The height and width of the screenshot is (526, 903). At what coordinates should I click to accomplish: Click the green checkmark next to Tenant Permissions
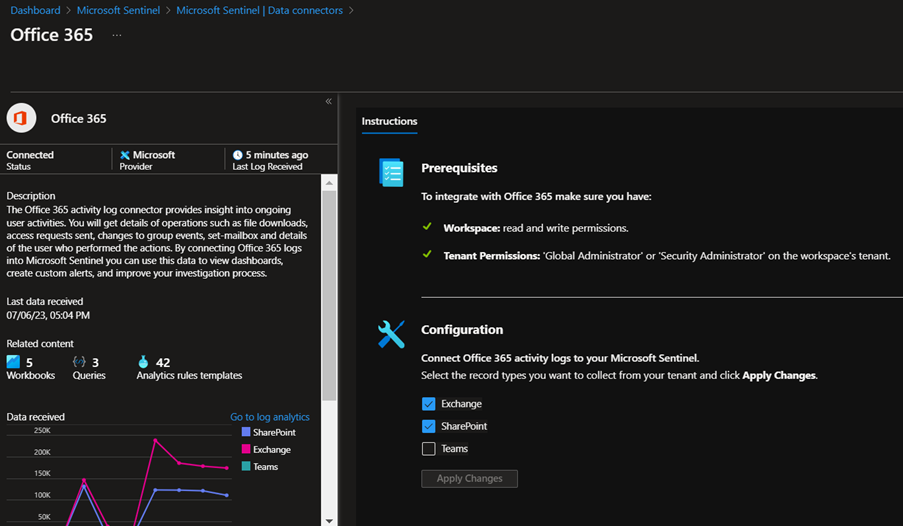[427, 254]
